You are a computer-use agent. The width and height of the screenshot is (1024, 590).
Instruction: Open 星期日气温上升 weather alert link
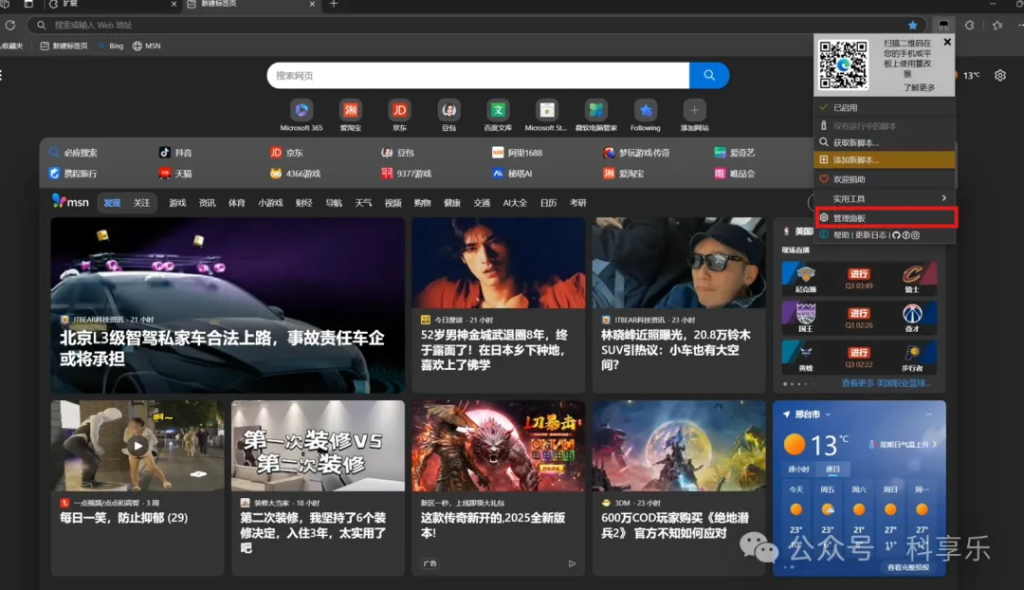pyautogui.click(x=903, y=444)
